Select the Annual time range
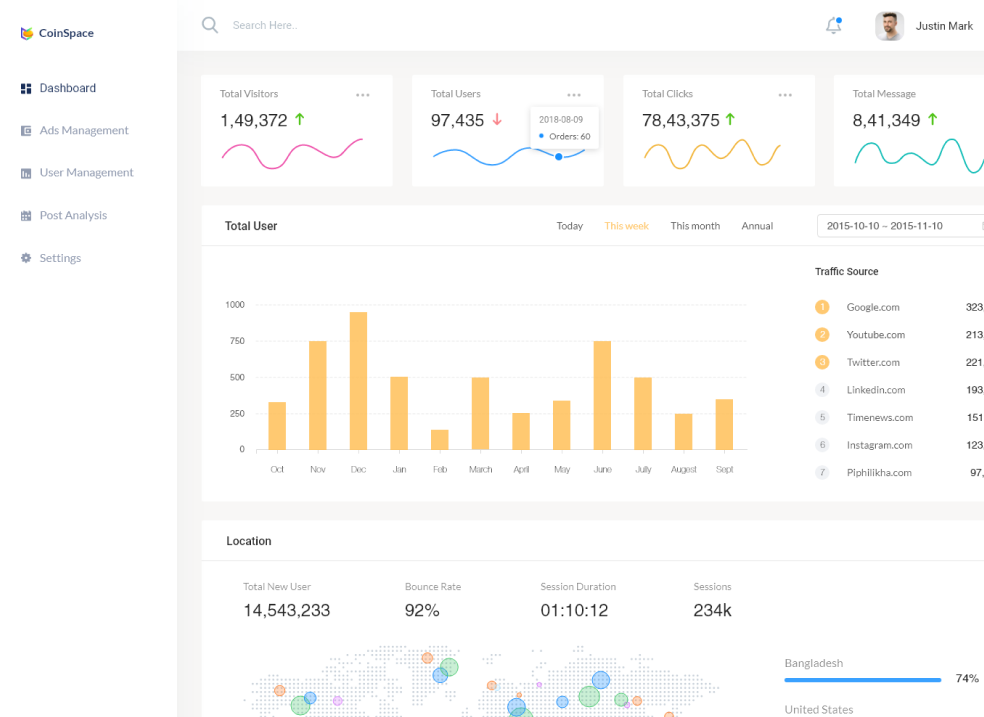 (x=757, y=226)
